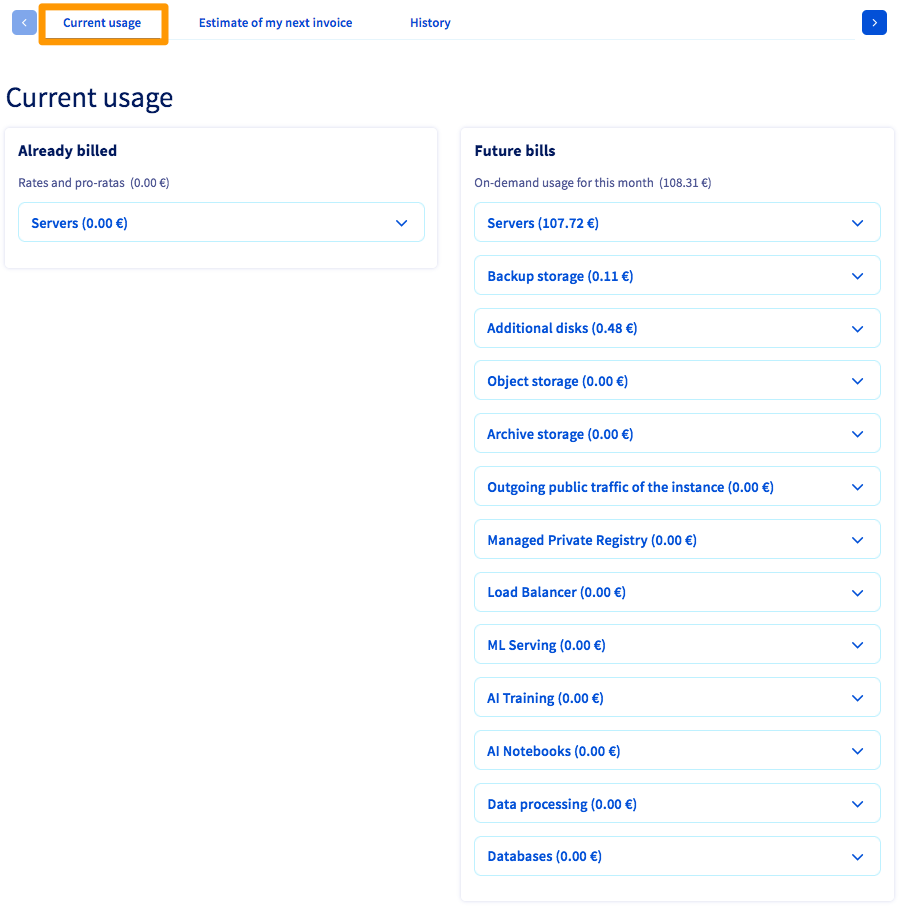
Task: Expand the Object storage section
Action: point(677,381)
